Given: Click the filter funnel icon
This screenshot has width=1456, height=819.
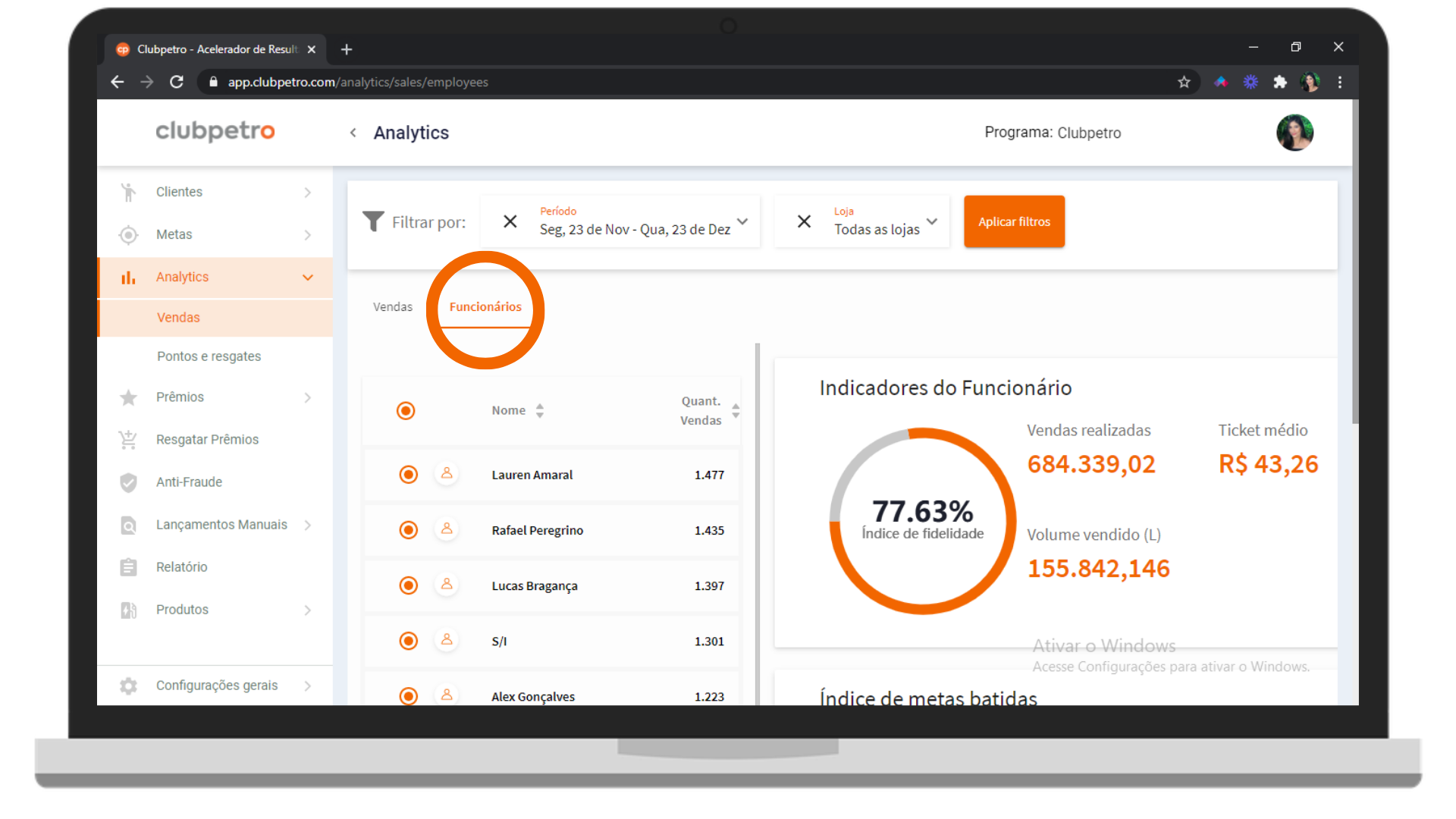Looking at the screenshot, I should [372, 221].
